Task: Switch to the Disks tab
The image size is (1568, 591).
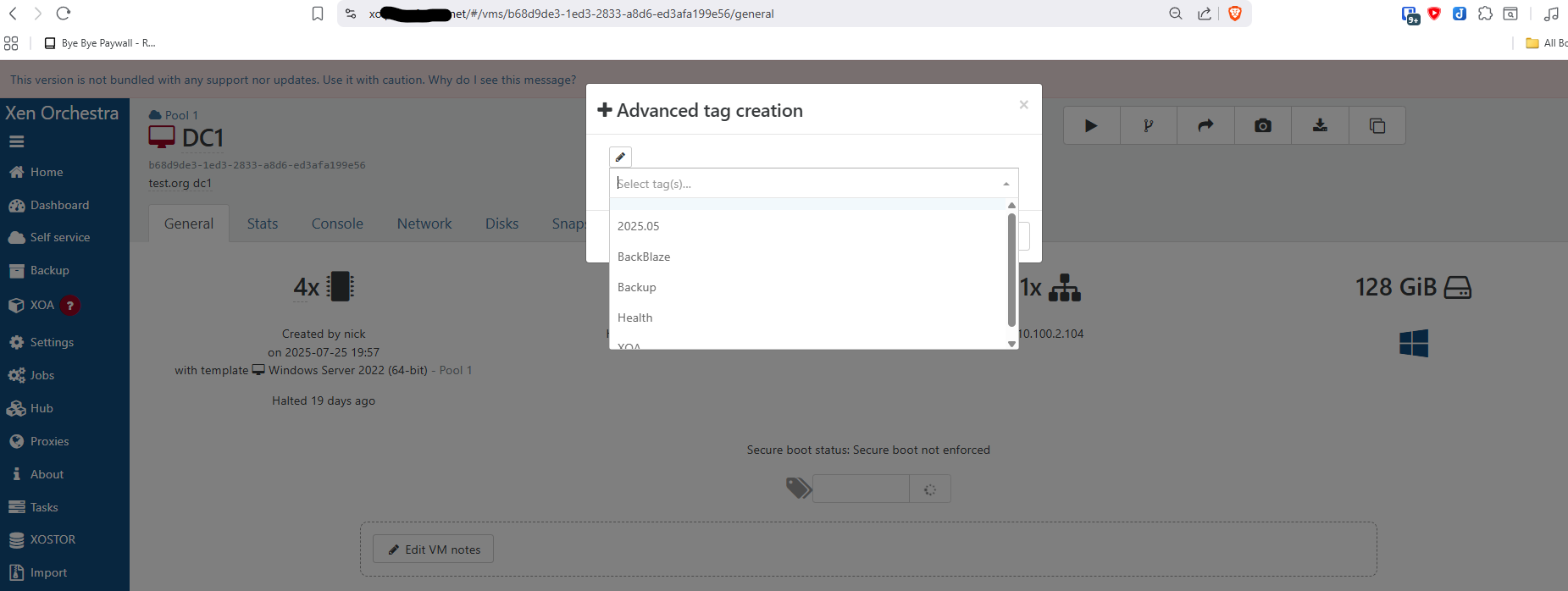Action: click(x=501, y=224)
